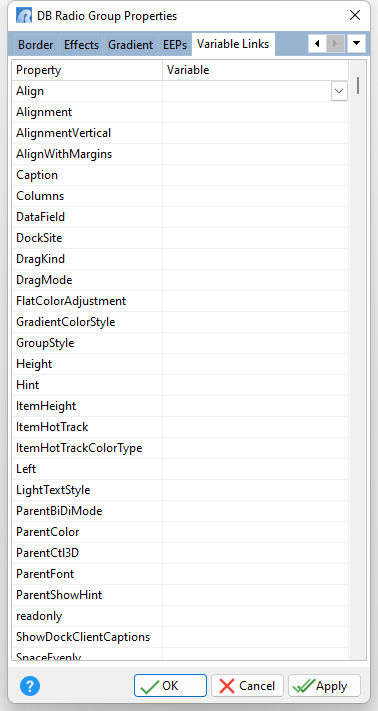Click the Variable column header
This screenshot has width=378, height=711.
(x=255, y=70)
